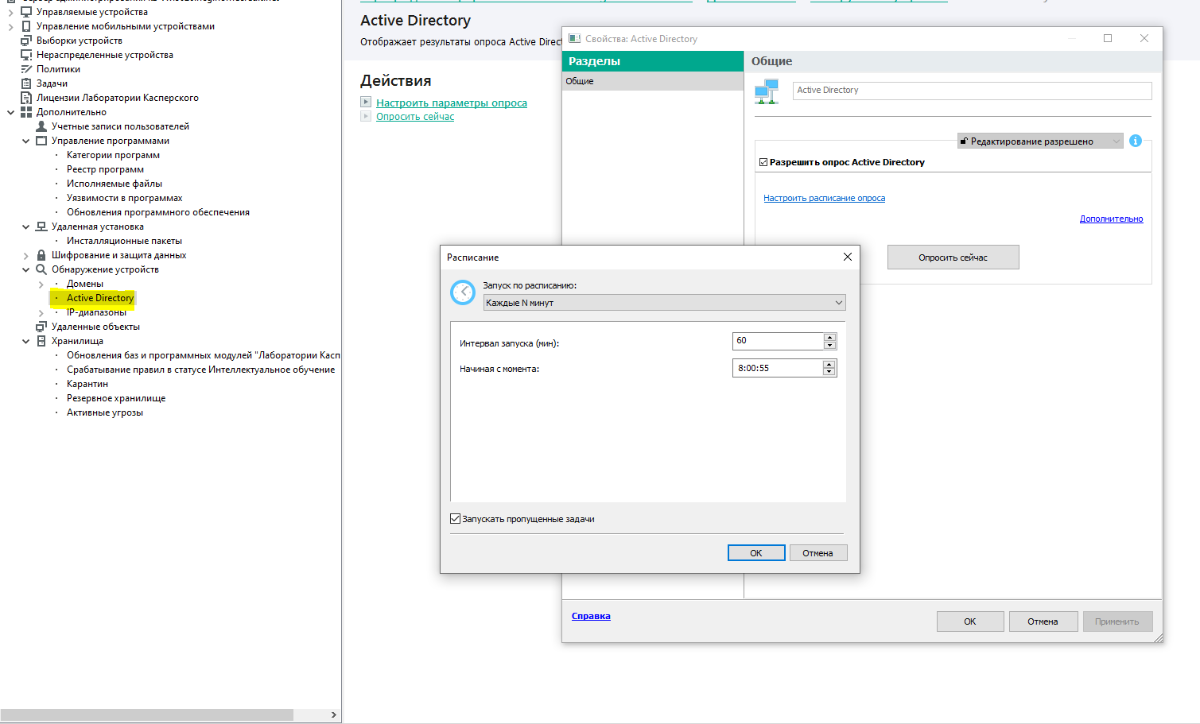This screenshot has width=1200, height=724.
Task: Click the Опросить сейчас link under Действия
Action: pos(415,116)
